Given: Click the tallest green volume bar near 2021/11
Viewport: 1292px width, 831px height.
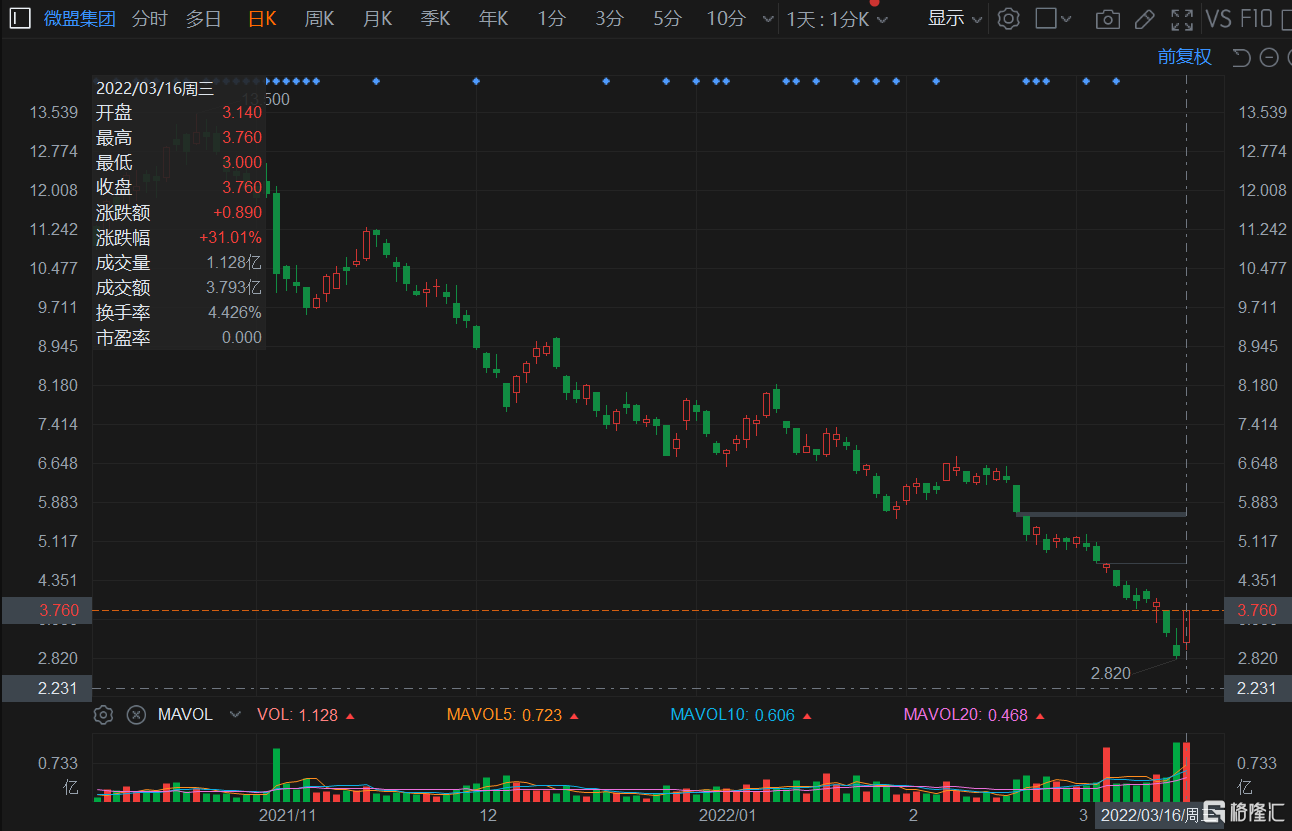Looking at the screenshot, I should 277,775.
